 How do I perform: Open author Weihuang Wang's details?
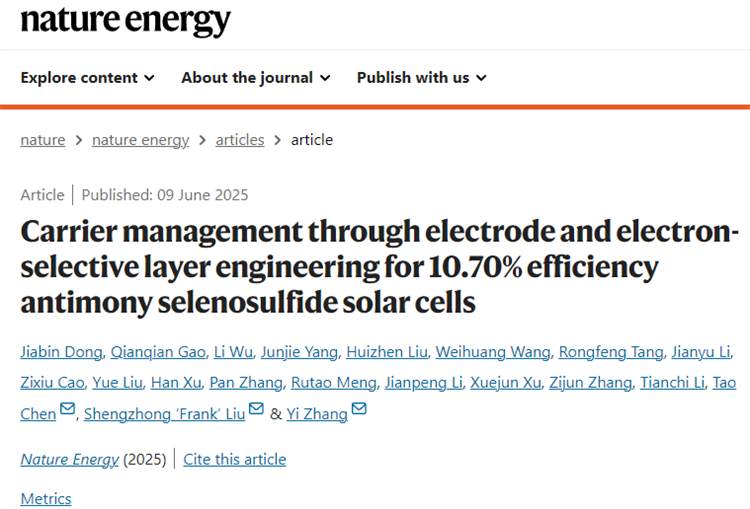pos(493,352)
